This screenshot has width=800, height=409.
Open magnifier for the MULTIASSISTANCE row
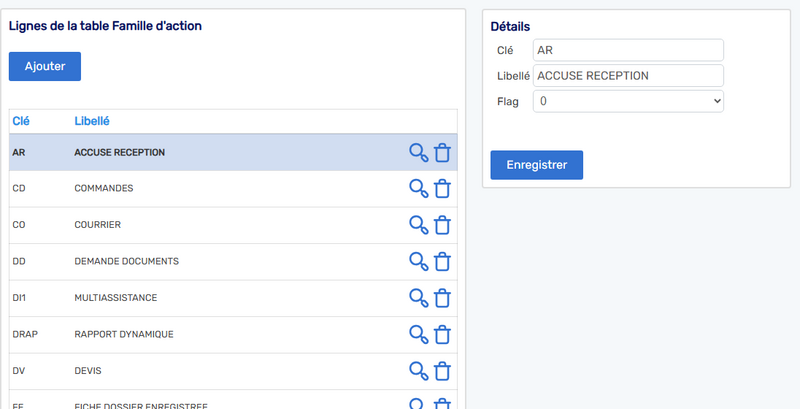419,298
